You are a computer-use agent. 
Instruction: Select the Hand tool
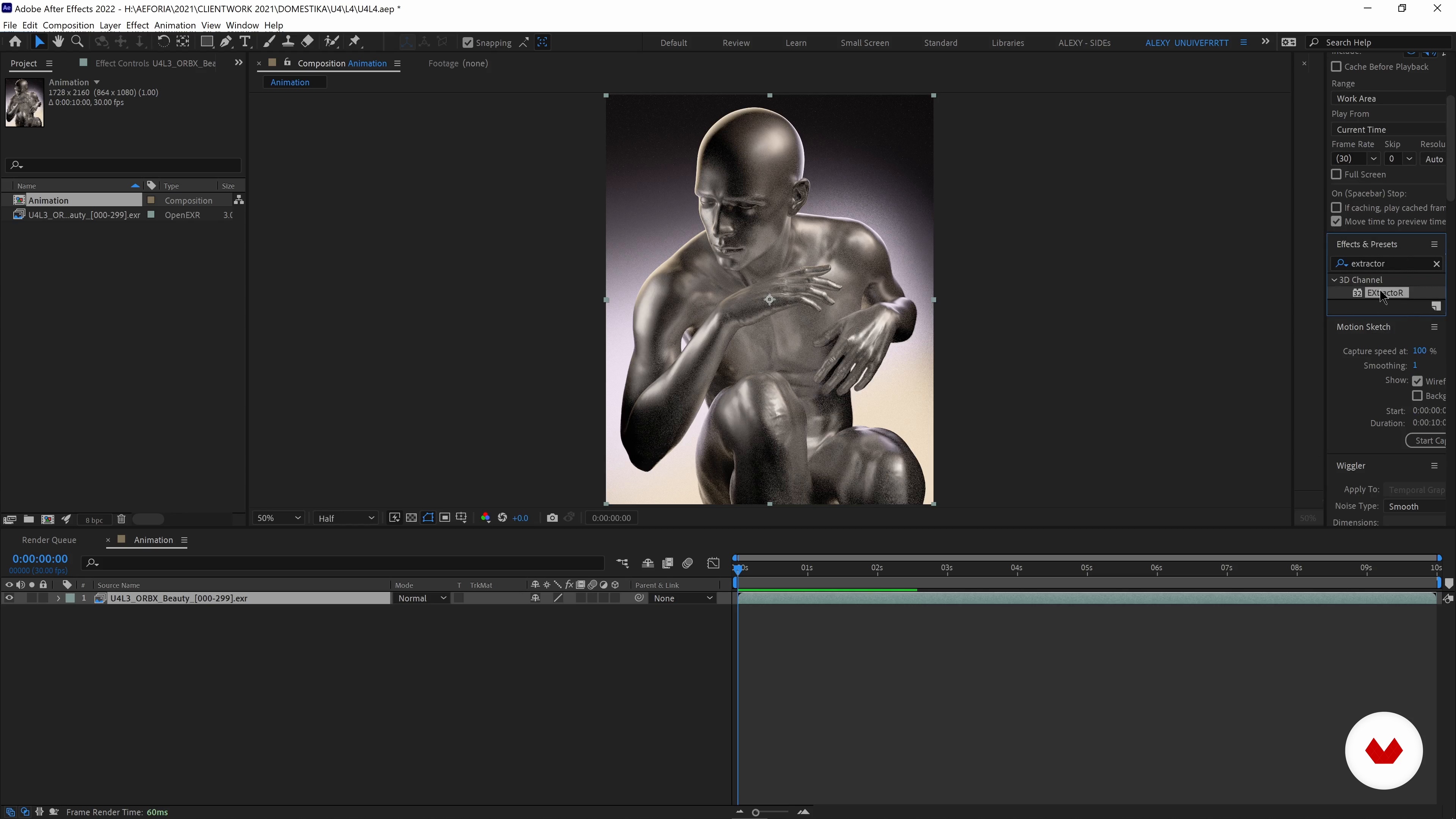pos(58,42)
